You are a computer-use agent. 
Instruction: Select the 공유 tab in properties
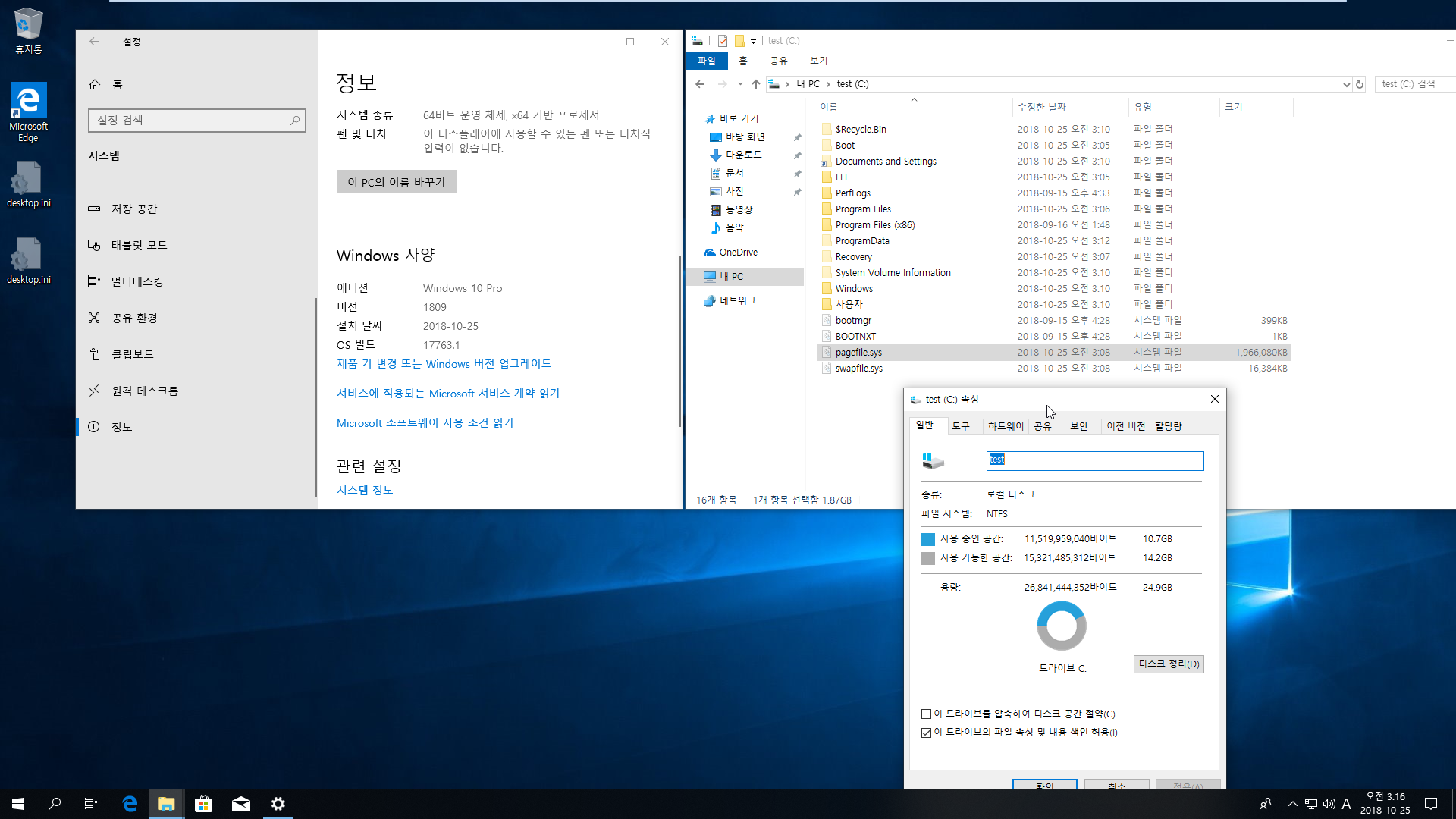[x=1043, y=426]
